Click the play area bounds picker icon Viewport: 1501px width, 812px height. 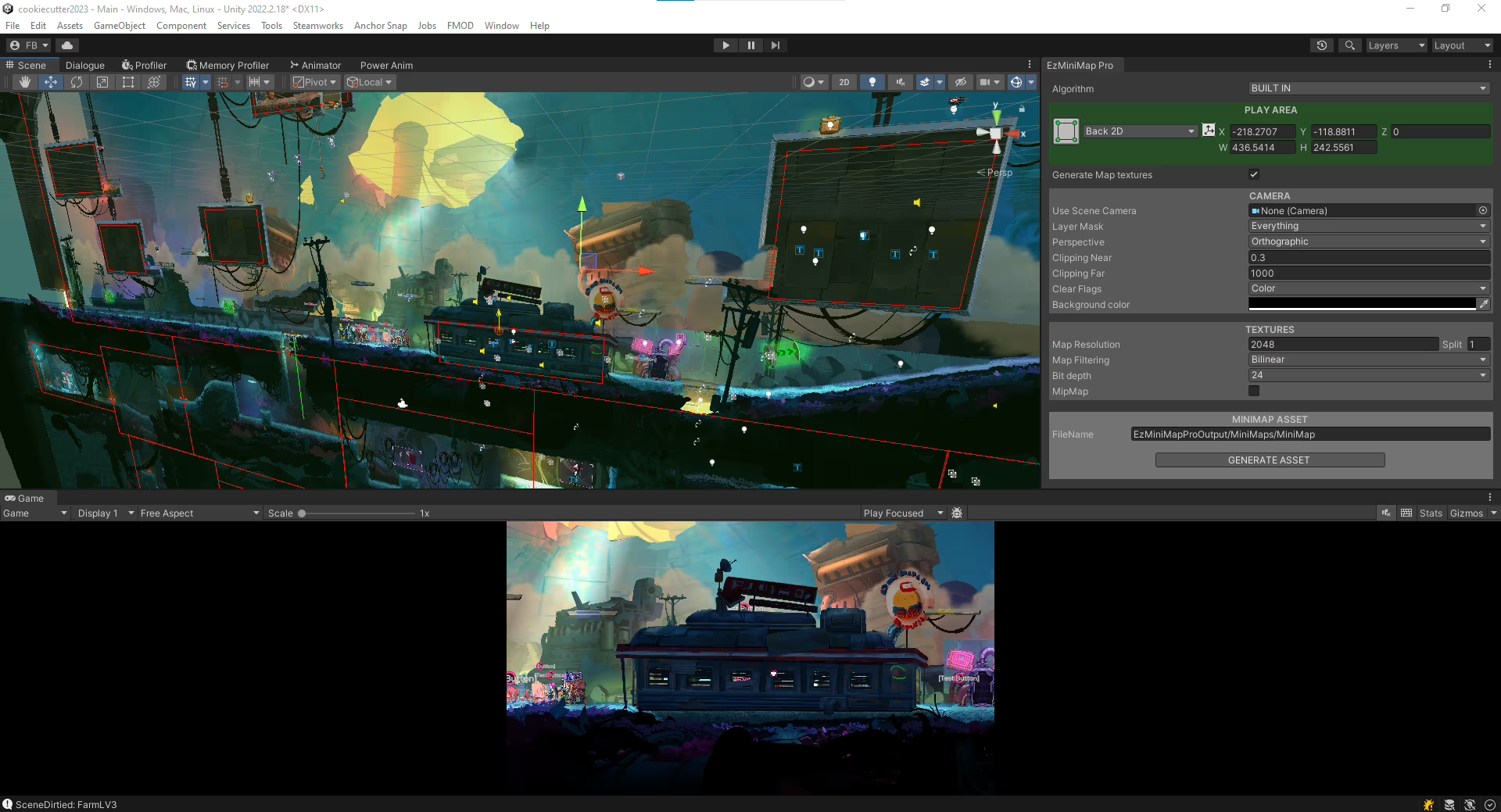[x=1209, y=131]
